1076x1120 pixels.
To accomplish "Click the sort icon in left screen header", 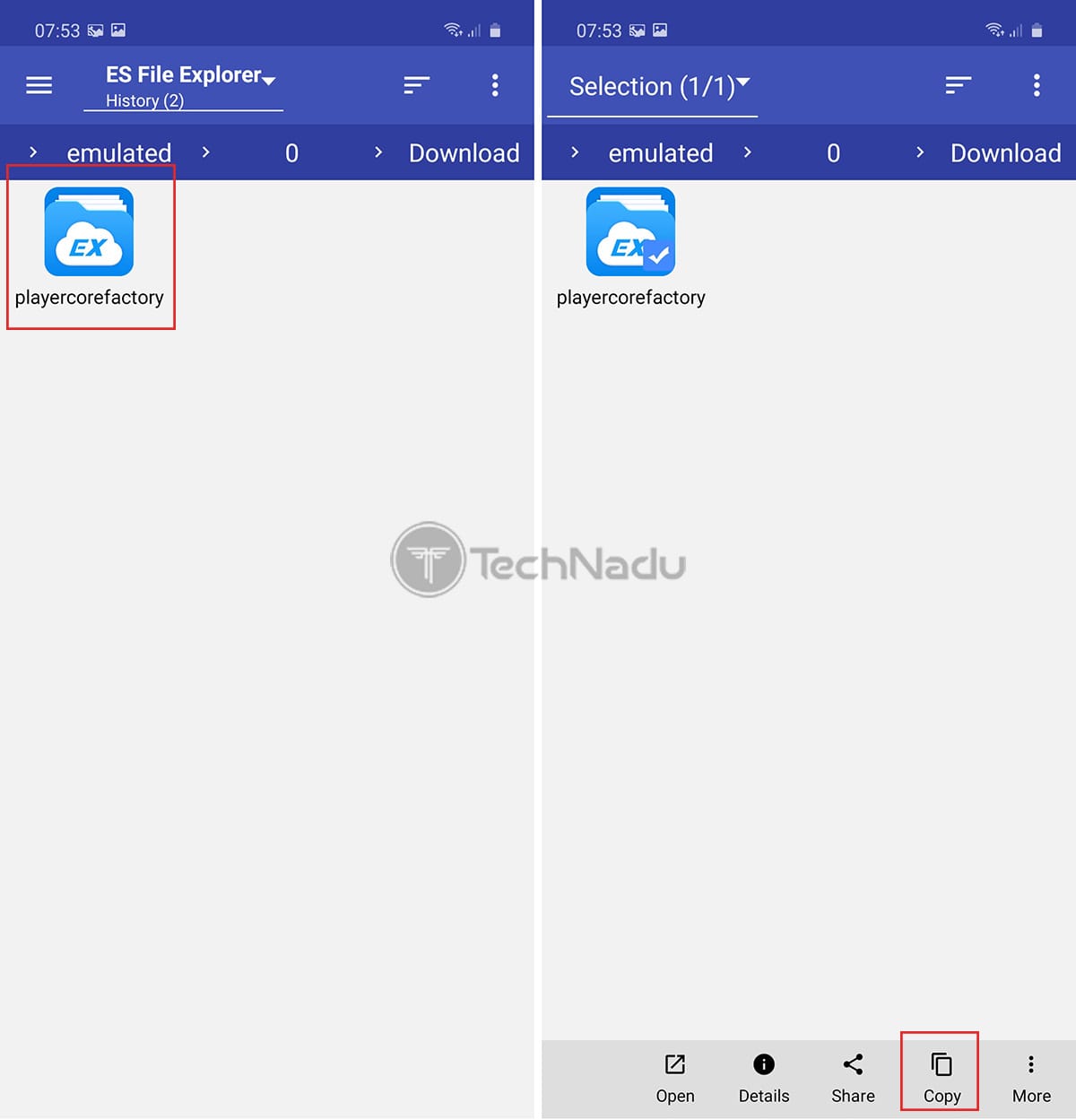I will [417, 85].
